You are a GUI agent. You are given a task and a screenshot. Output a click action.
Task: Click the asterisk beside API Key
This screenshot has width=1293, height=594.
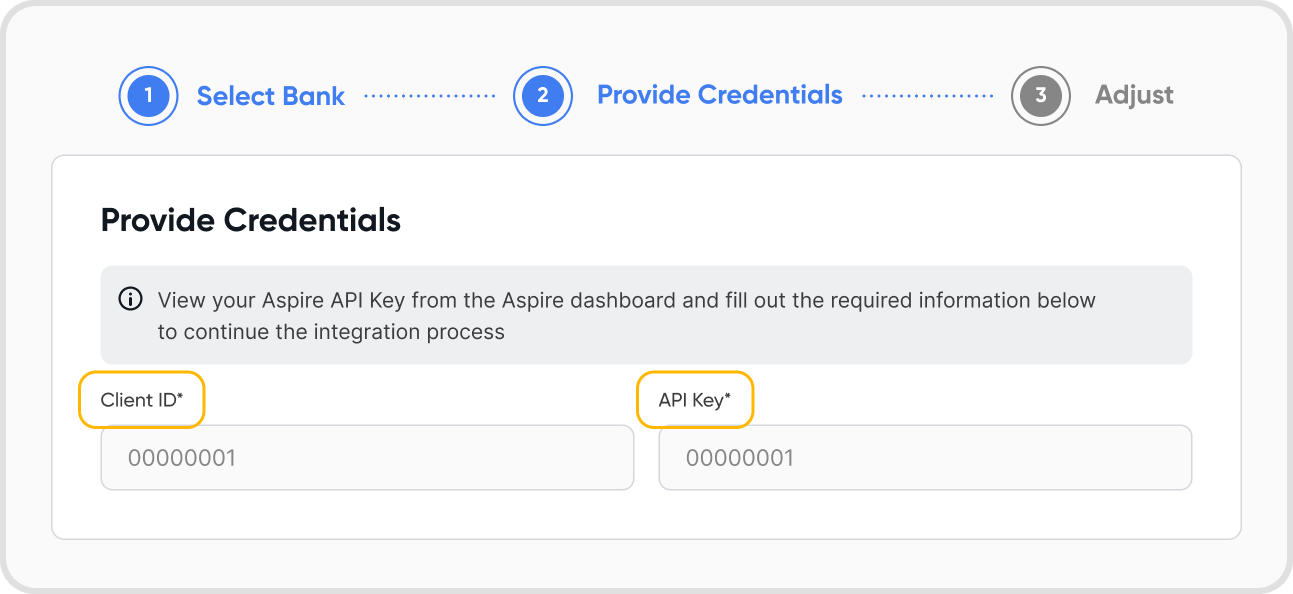(x=728, y=397)
